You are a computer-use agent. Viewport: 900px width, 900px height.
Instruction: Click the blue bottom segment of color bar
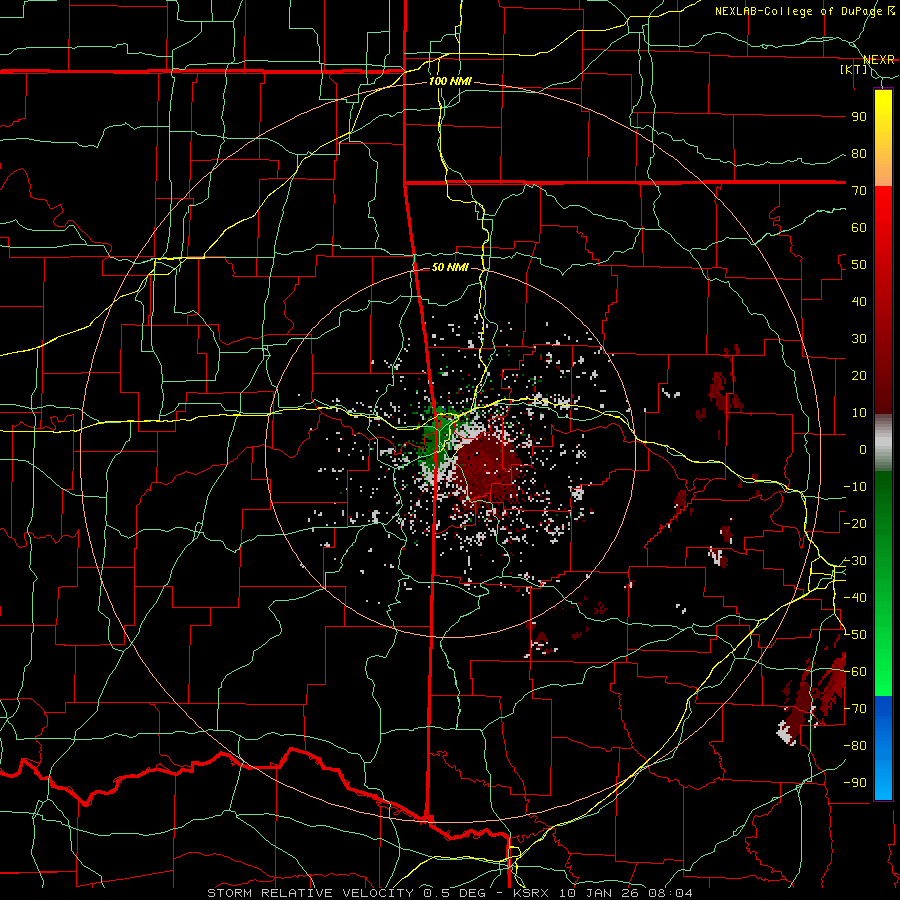pyautogui.click(x=883, y=748)
